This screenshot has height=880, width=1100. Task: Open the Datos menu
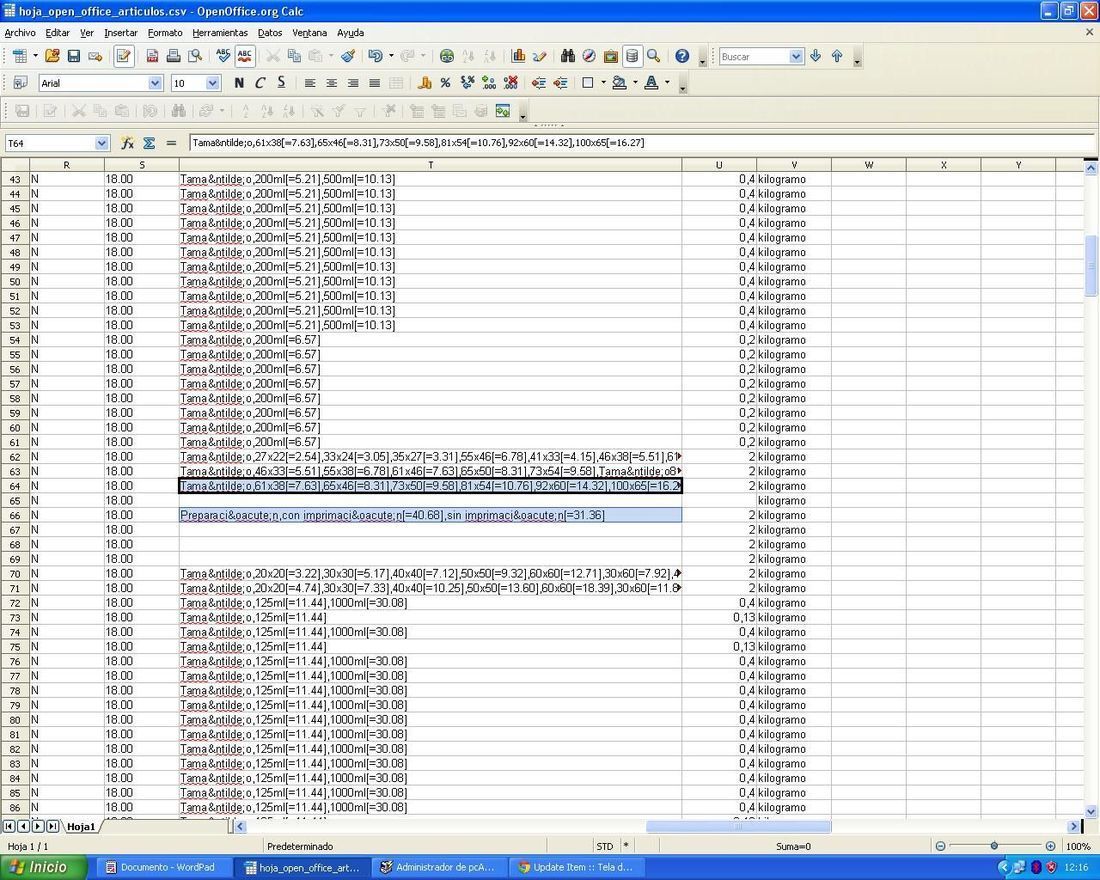[269, 33]
